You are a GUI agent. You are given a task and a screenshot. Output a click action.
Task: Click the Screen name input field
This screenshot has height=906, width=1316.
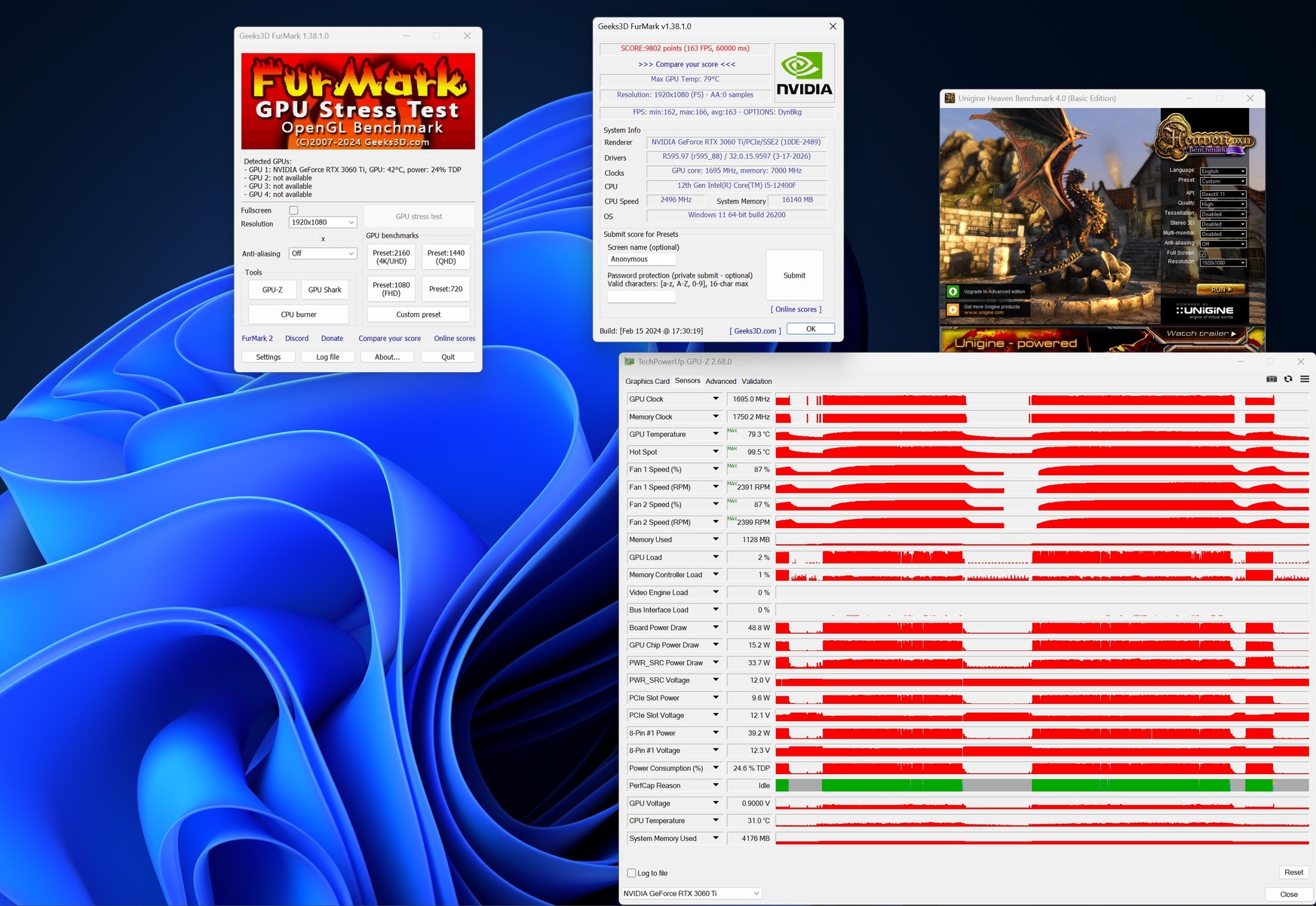click(642, 260)
